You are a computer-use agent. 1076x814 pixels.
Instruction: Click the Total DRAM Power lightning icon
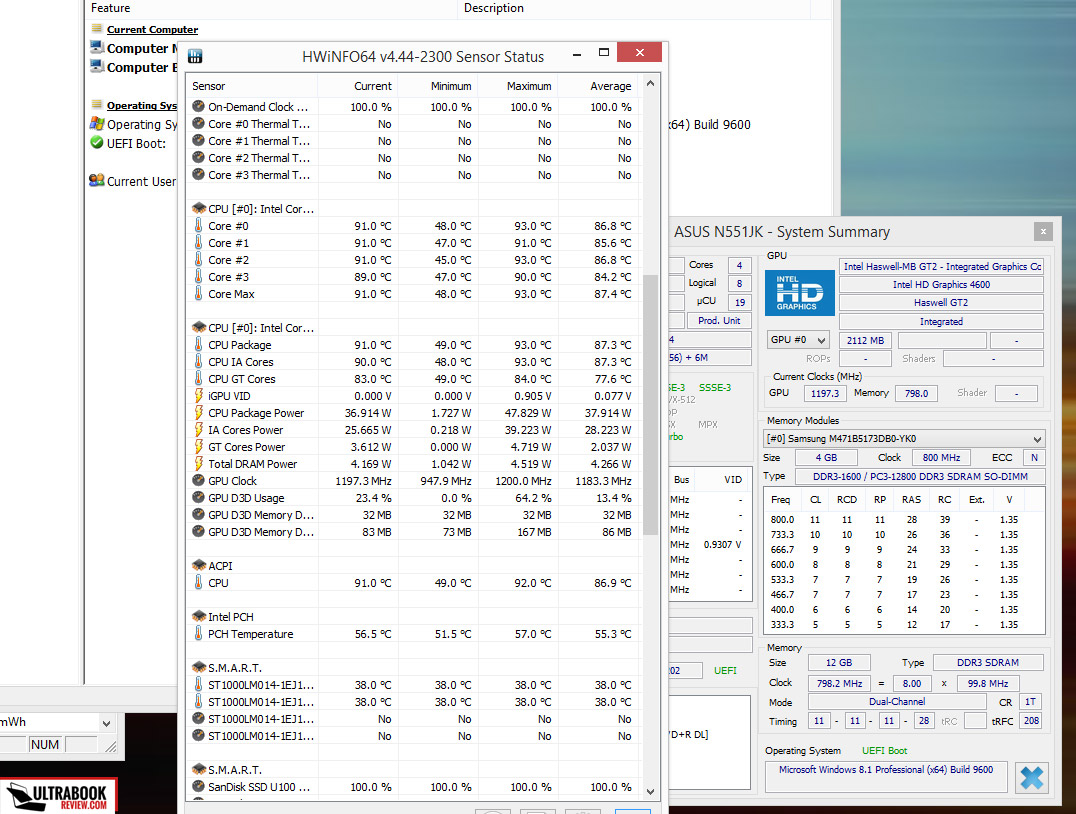pos(198,463)
